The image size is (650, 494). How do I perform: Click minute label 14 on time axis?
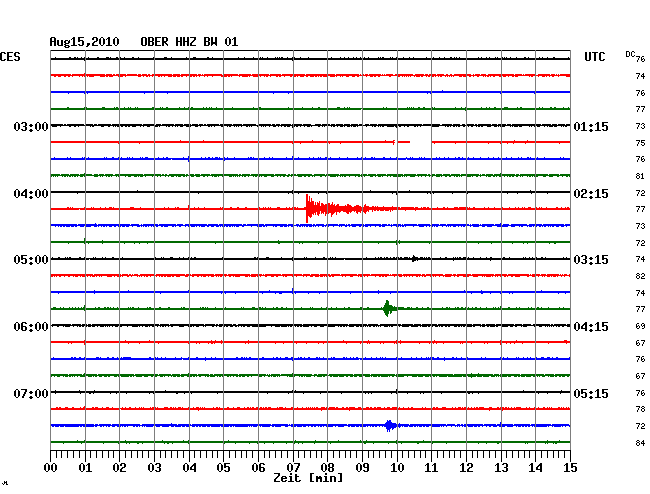(x=536, y=467)
